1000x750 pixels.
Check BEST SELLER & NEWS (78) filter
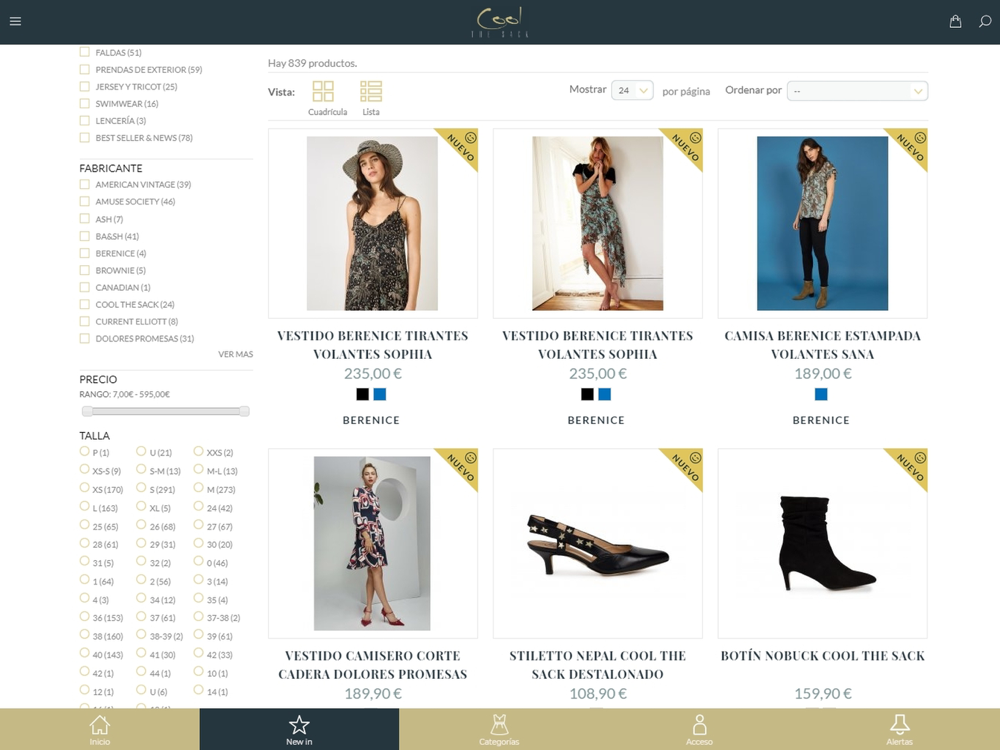pos(84,137)
